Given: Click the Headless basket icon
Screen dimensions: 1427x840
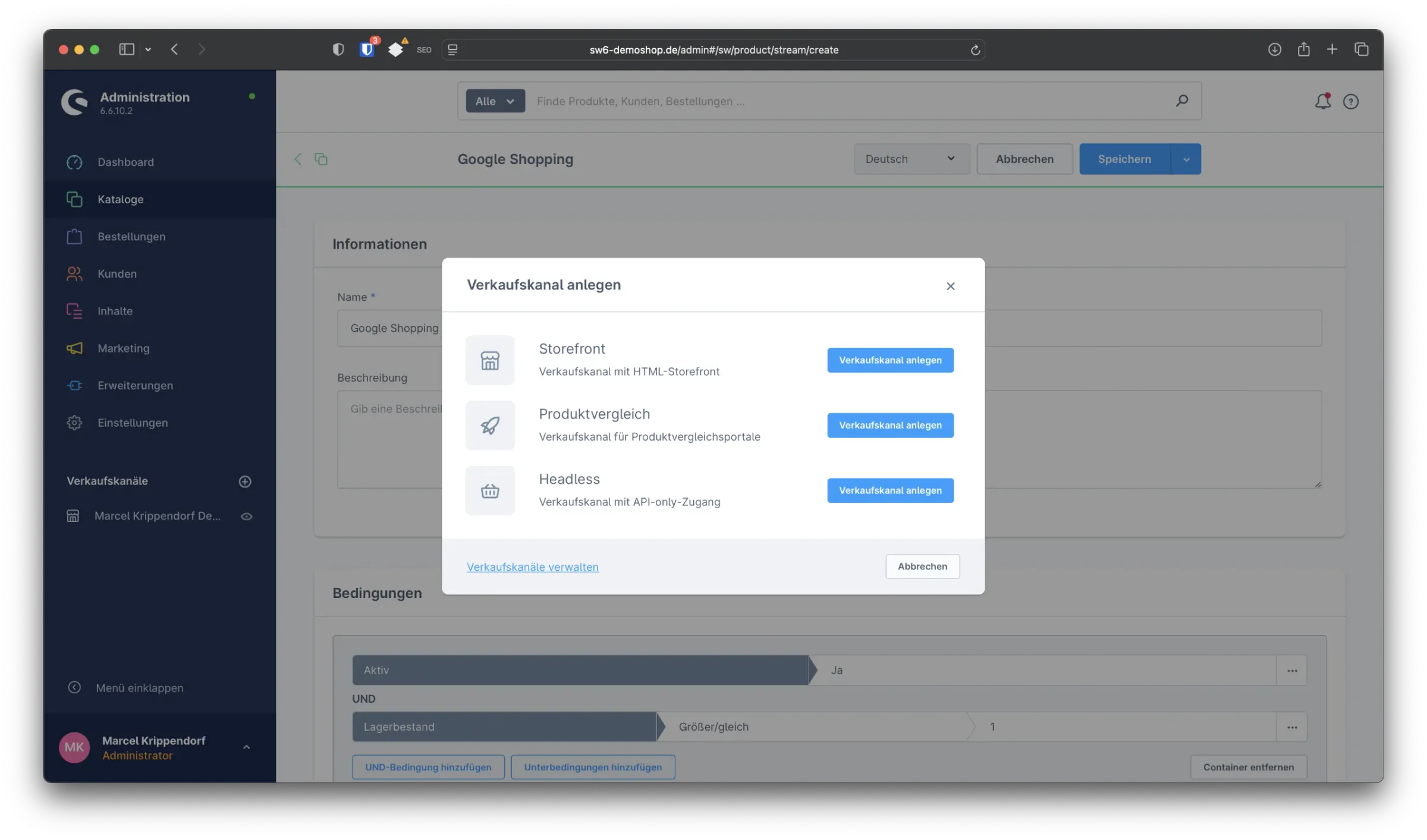Looking at the screenshot, I should pos(490,490).
